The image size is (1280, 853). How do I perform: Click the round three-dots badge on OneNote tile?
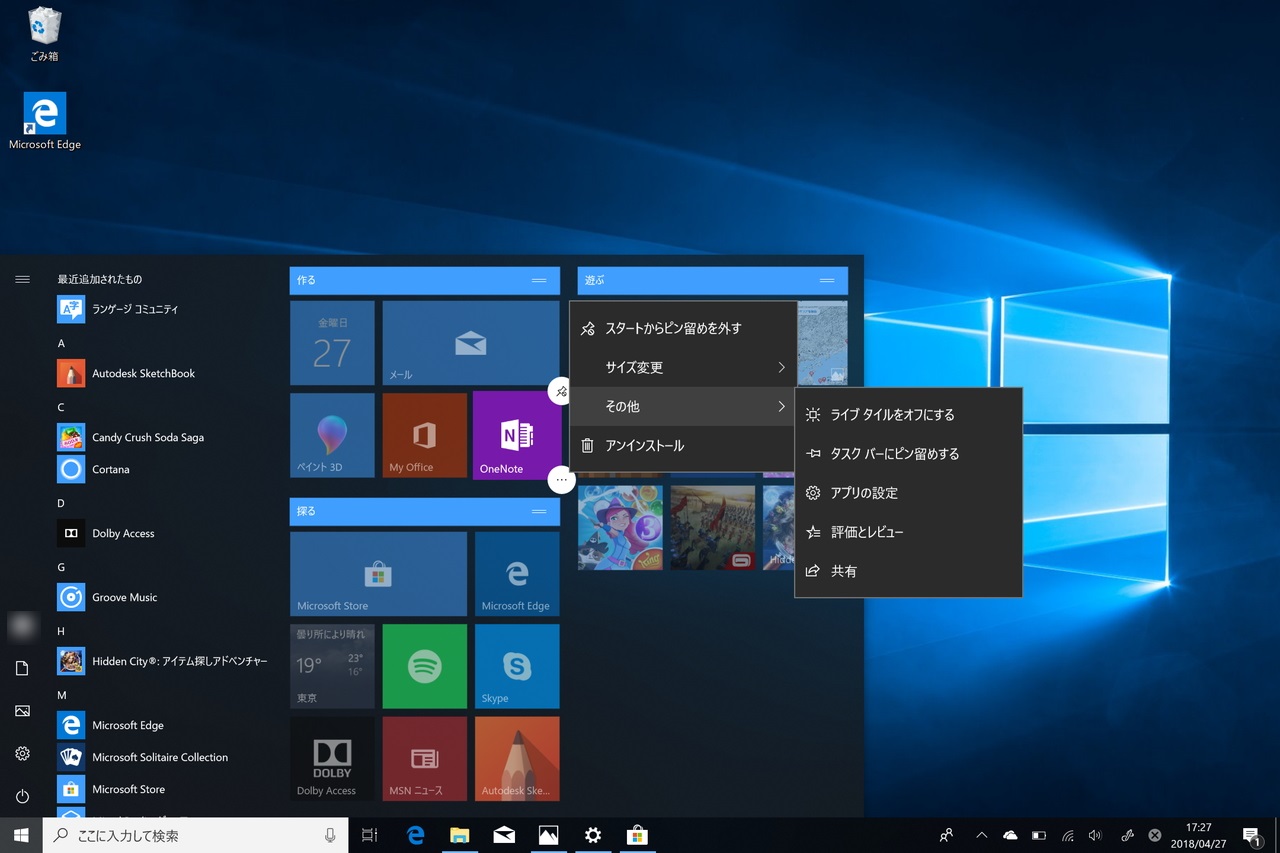(561, 480)
